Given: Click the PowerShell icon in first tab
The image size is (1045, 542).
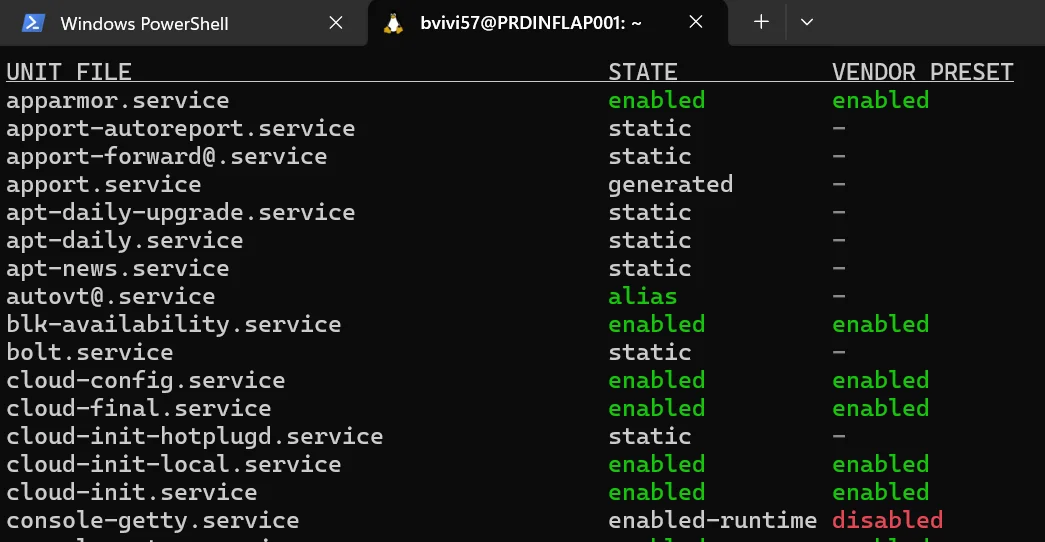Looking at the screenshot, I should [33, 23].
